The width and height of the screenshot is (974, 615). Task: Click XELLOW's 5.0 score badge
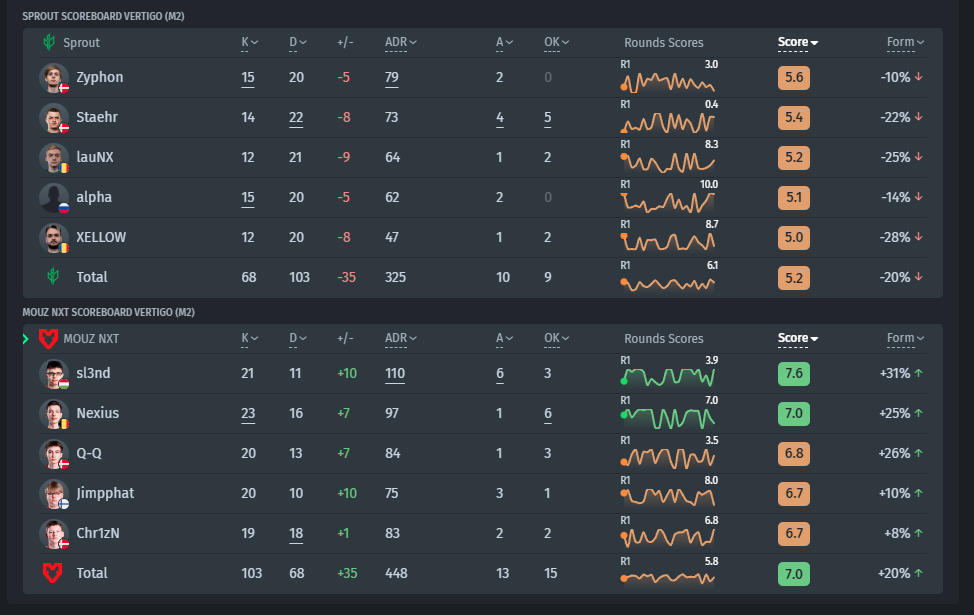click(794, 237)
